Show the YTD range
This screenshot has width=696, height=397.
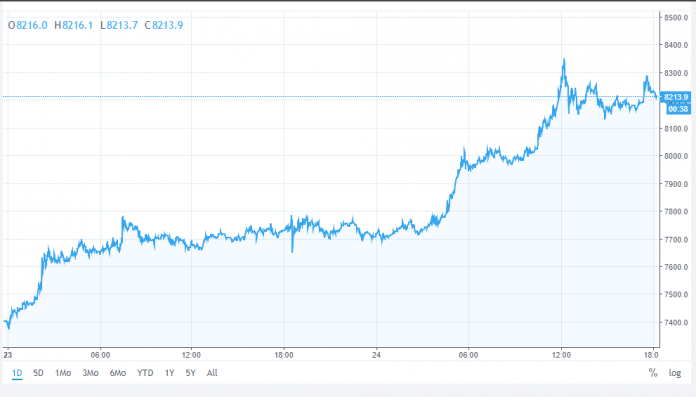[x=145, y=373]
